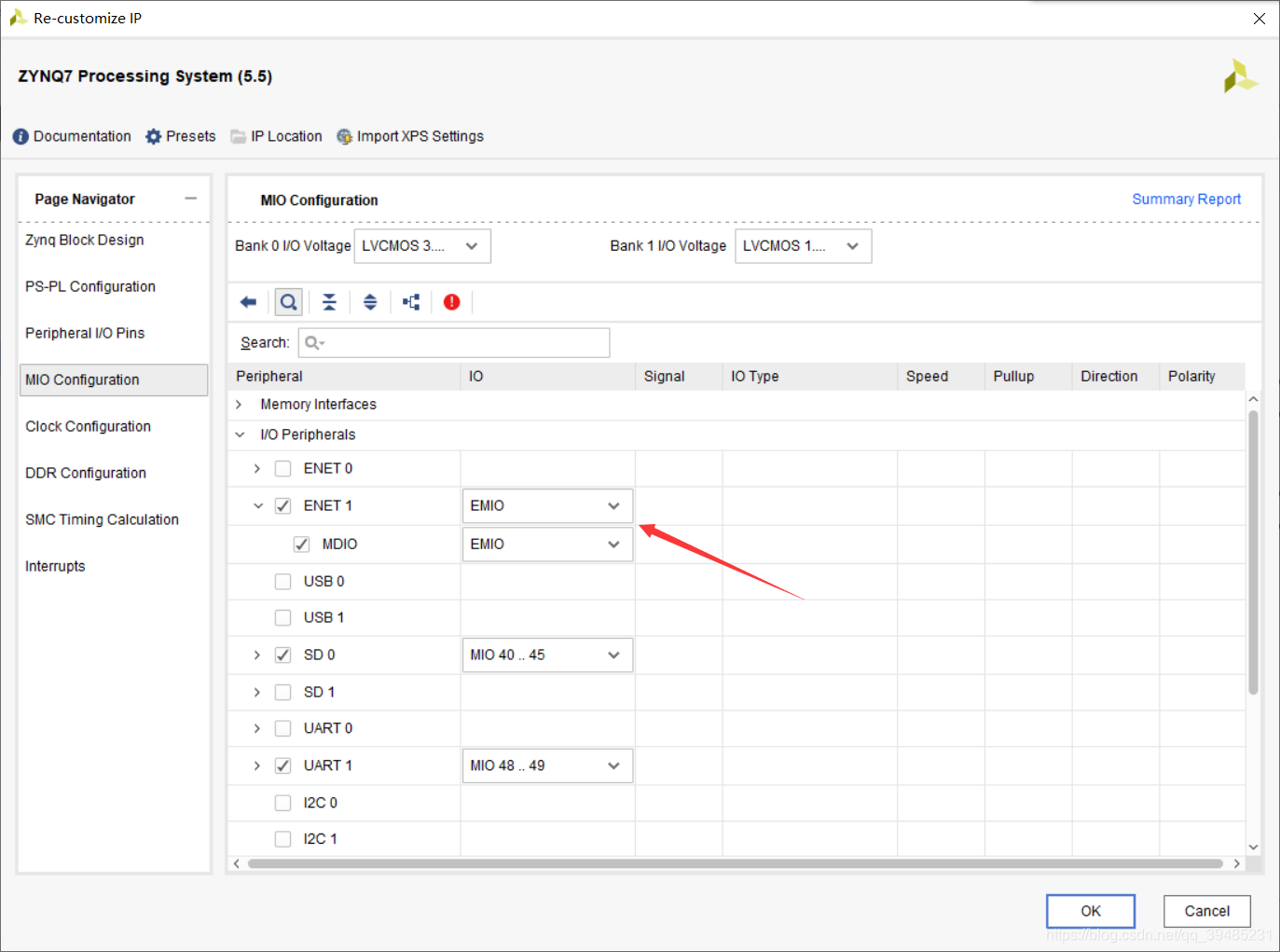Screen dimensions: 1280x952
Task: Go to Peripheral I/O Pins page
Action: tap(85, 334)
